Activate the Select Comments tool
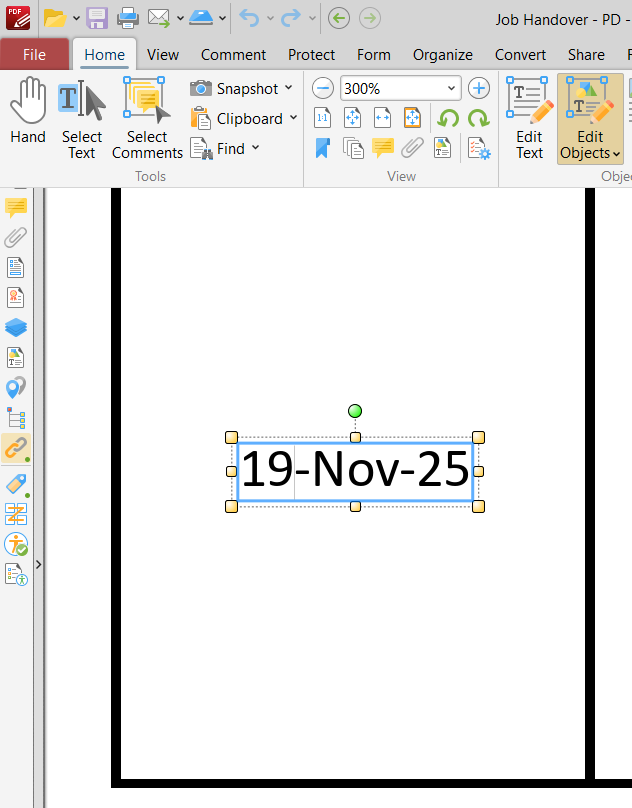Viewport: 632px width, 808px height. [147, 119]
